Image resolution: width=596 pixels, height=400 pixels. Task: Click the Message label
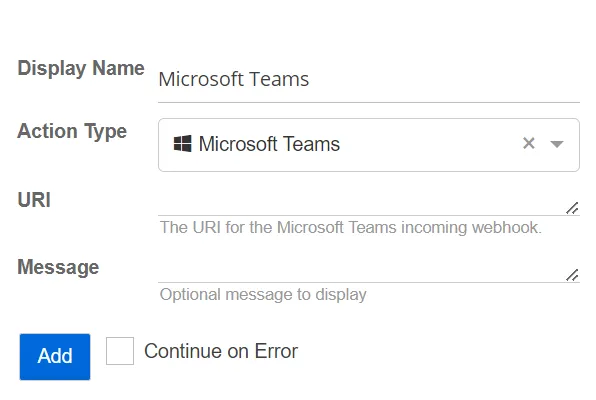click(x=58, y=267)
